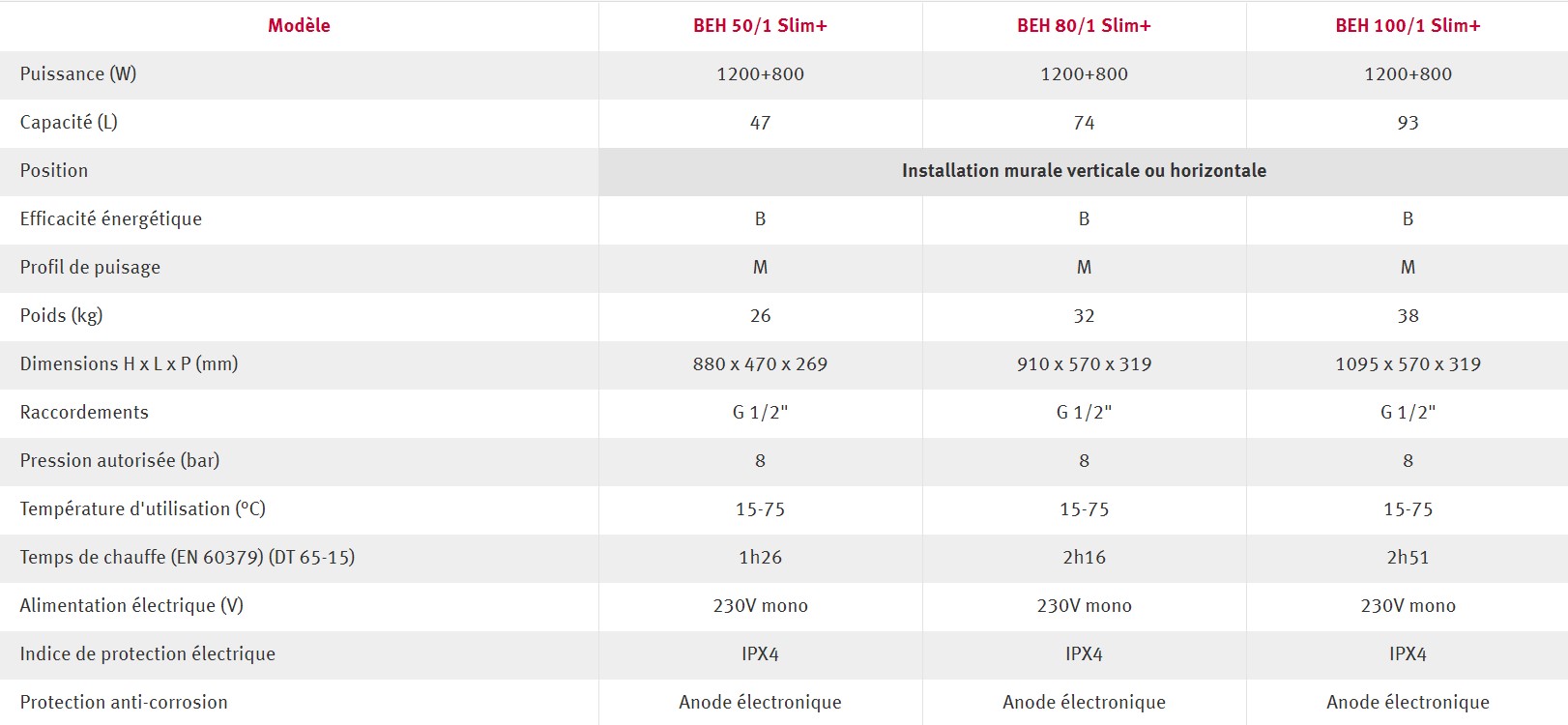Screen dimensions: 1568x725
Task: Click the BEH 80/1 Slim+ column header
Action: 1084,26
